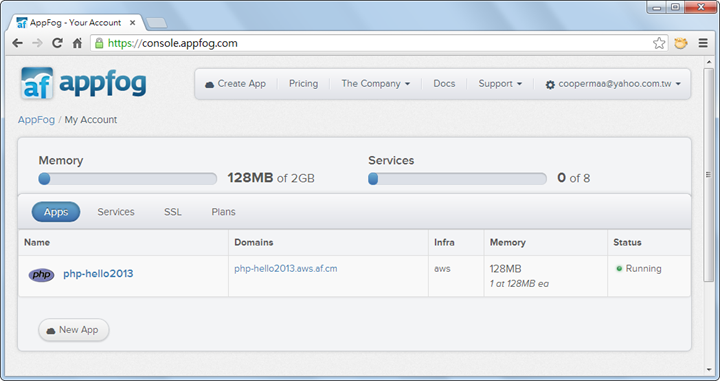Click the browser forward arrow
Image resolution: width=720 pixels, height=381 pixels.
(x=37, y=43)
